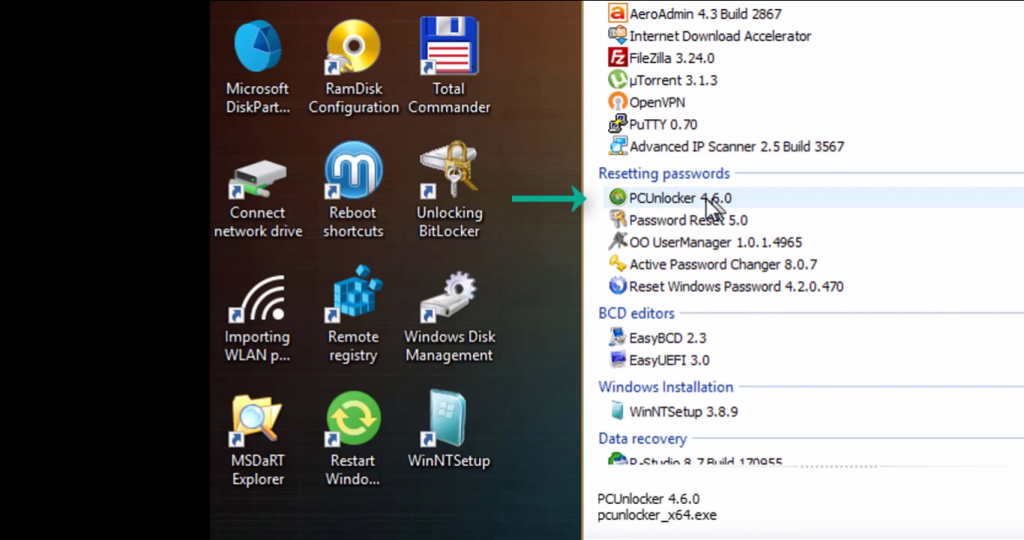Open Internet Download Accelerator menu entry

click(x=720, y=36)
